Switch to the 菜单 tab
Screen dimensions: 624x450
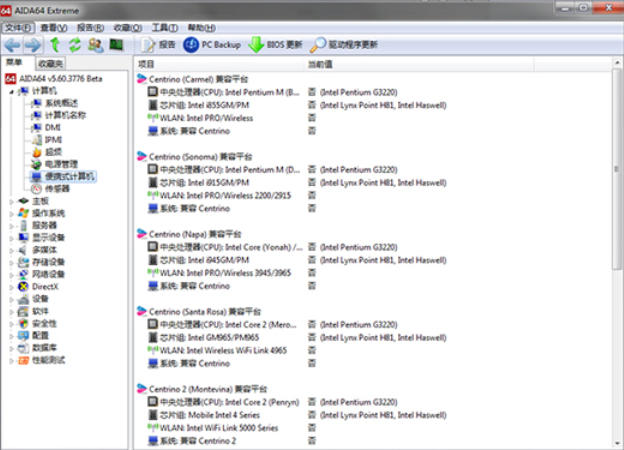pyautogui.click(x=15, y=62)
